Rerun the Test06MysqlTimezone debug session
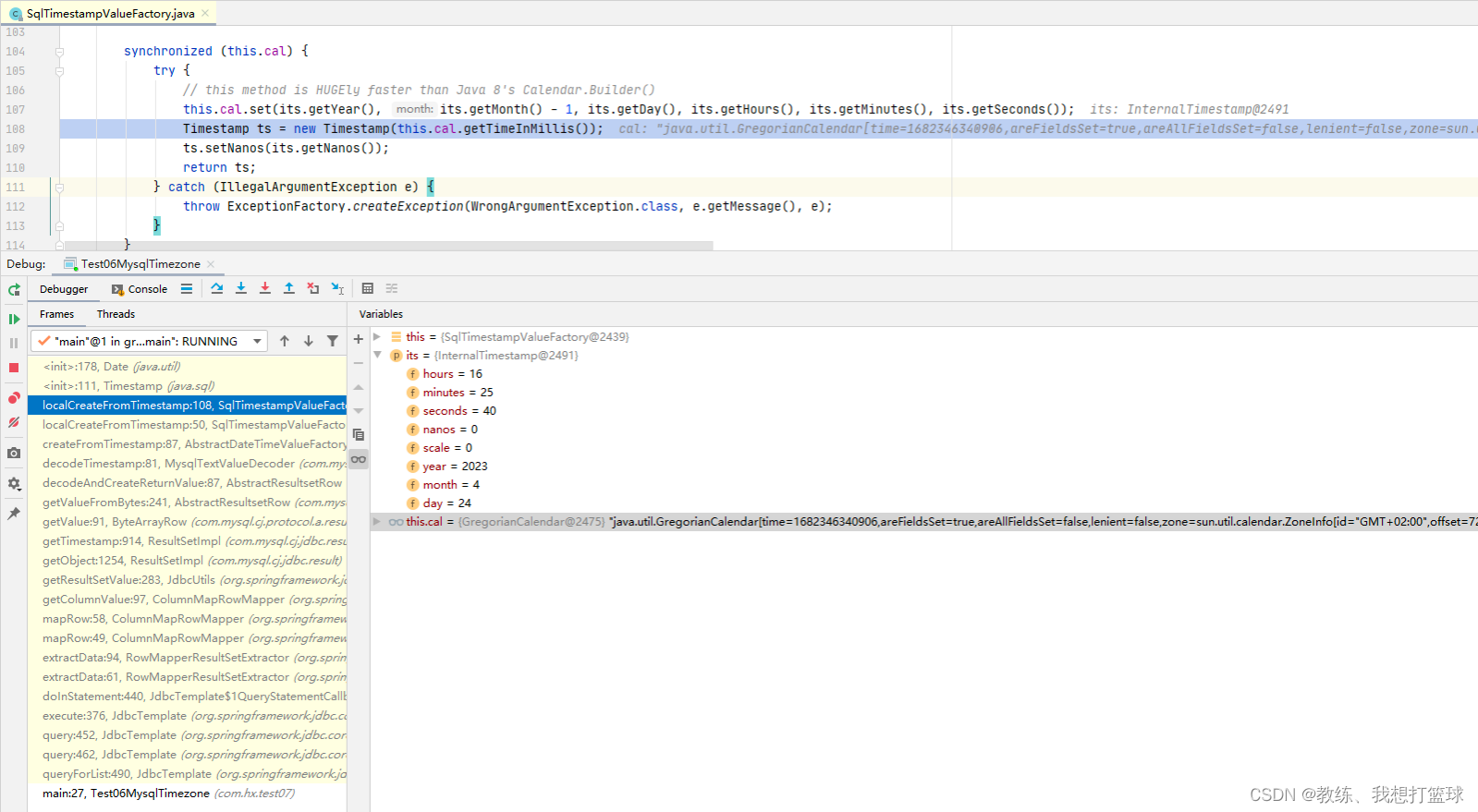Image resolution: width=1478 pixels, height=812 pixels. (x=14, y=290)
